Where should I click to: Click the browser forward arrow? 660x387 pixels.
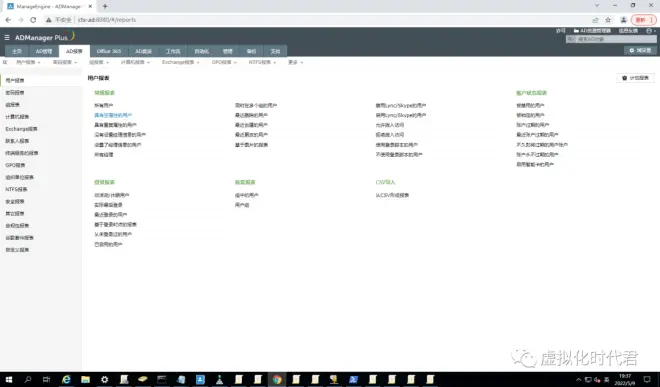point(21,20)
